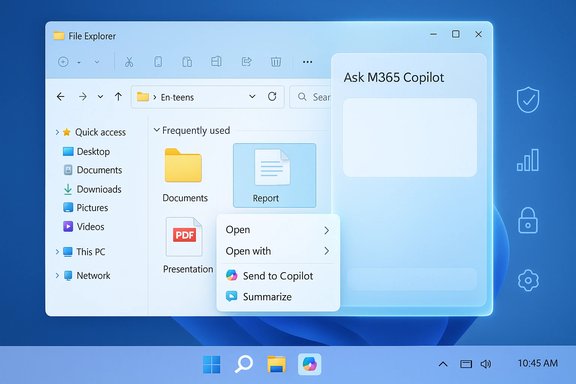Choose Open with in context menu
The width and height of the screenshot is (576, 384).
[278, 251]
